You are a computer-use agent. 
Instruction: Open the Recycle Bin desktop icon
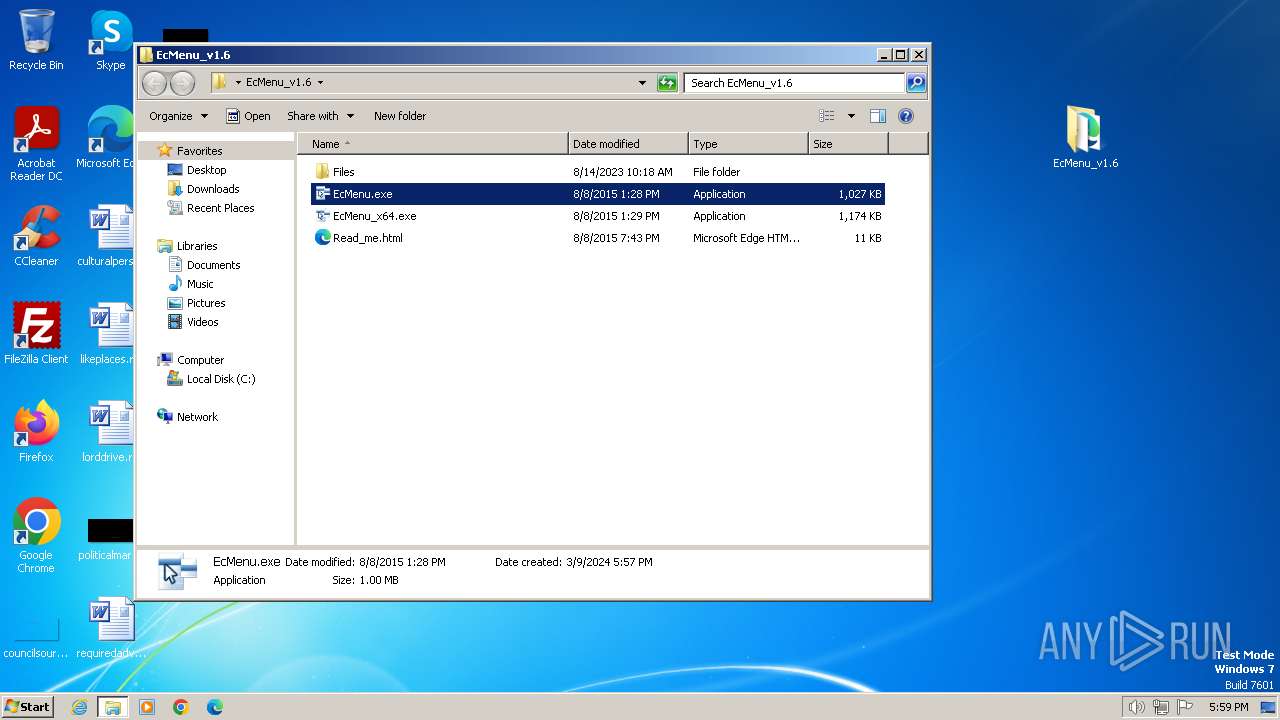36,40
